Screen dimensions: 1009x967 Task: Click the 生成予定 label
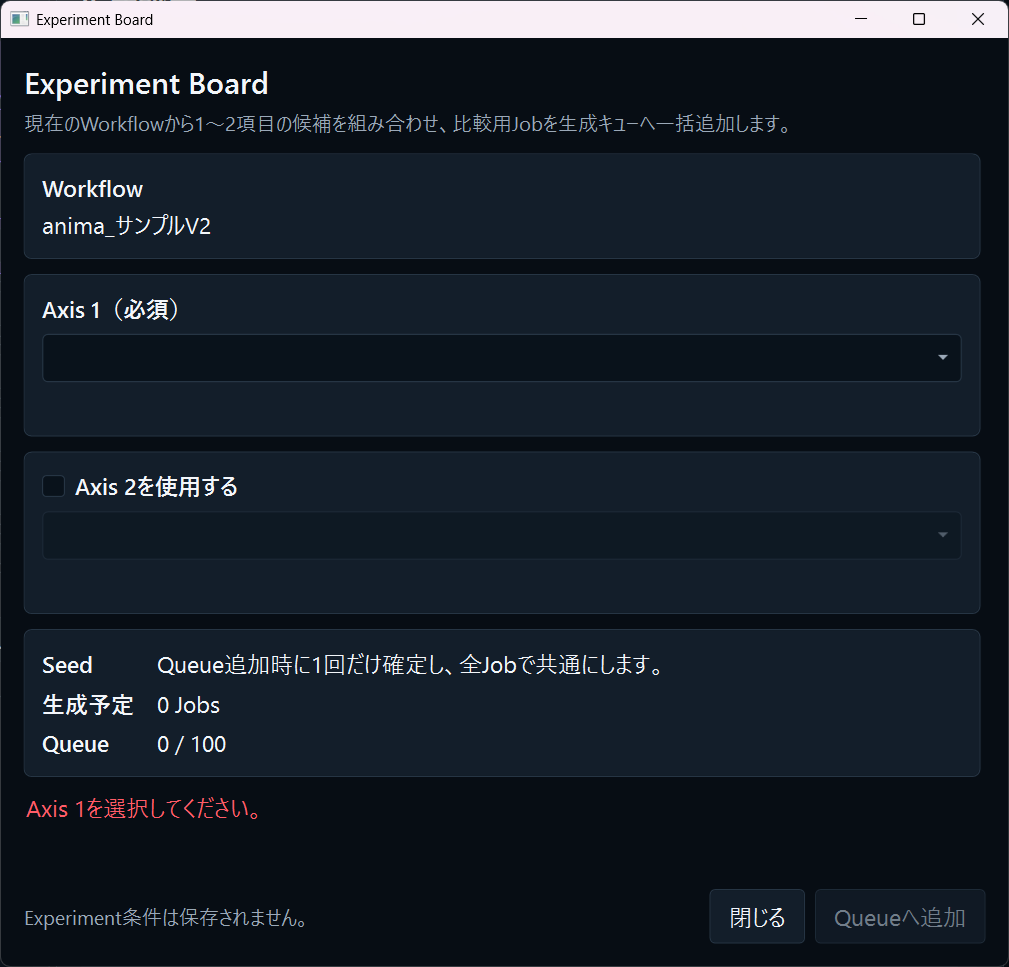[88, 705]
